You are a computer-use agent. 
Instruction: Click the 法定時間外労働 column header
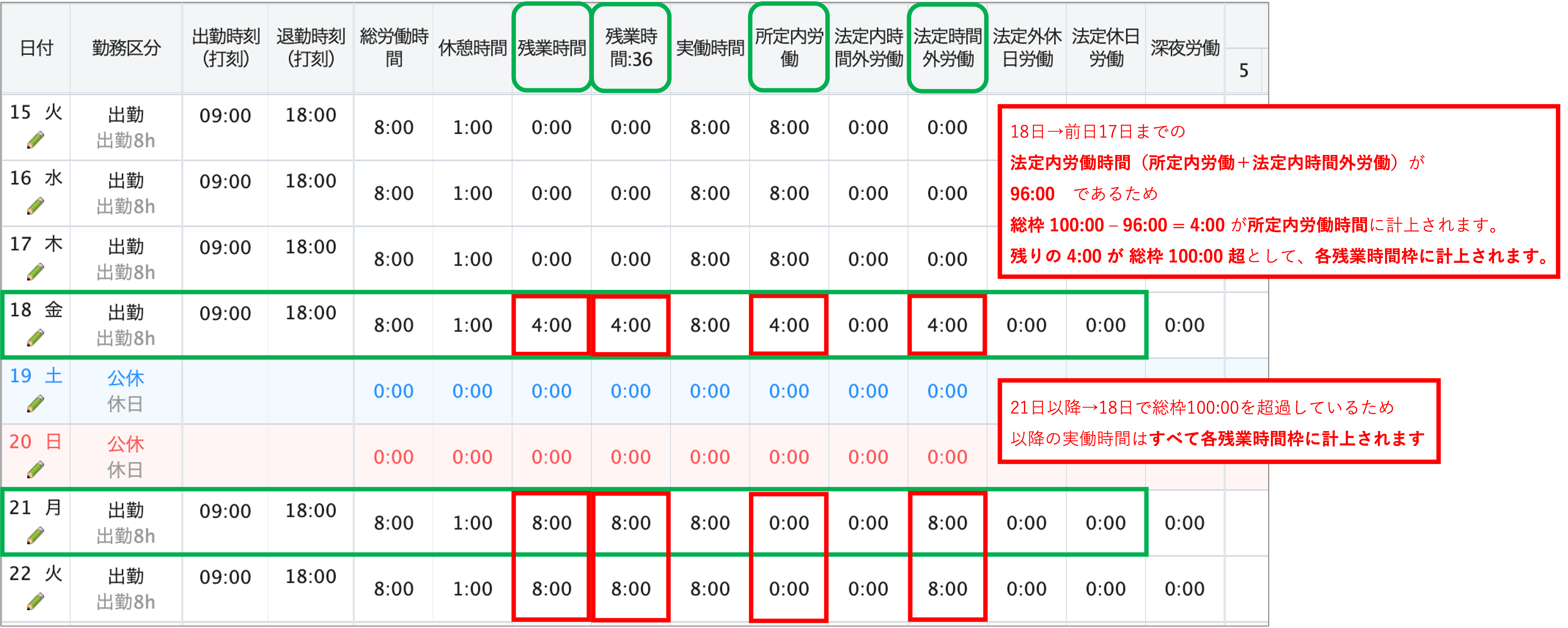point(948,47)
